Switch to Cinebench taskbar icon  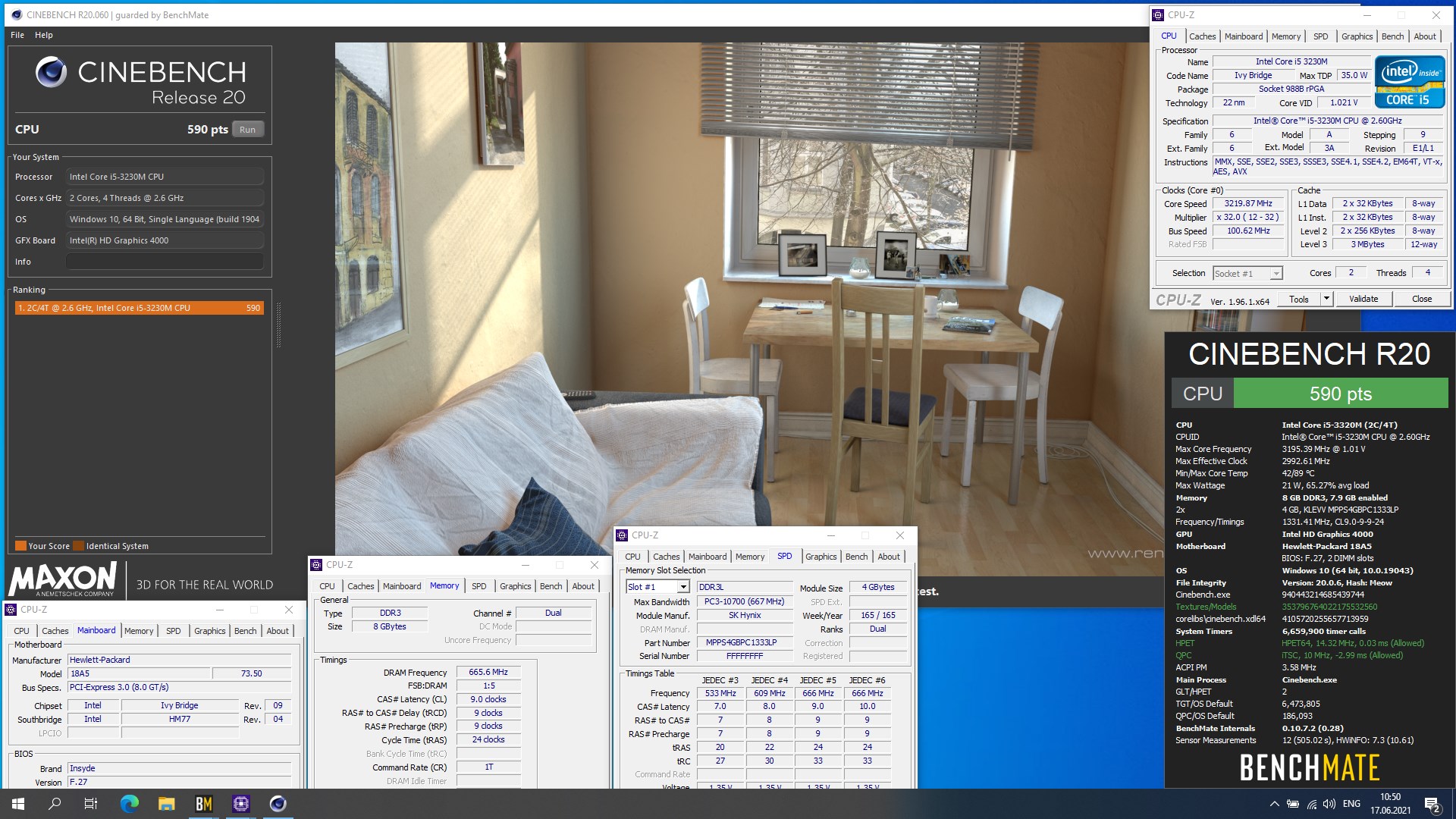coord(278,804)
